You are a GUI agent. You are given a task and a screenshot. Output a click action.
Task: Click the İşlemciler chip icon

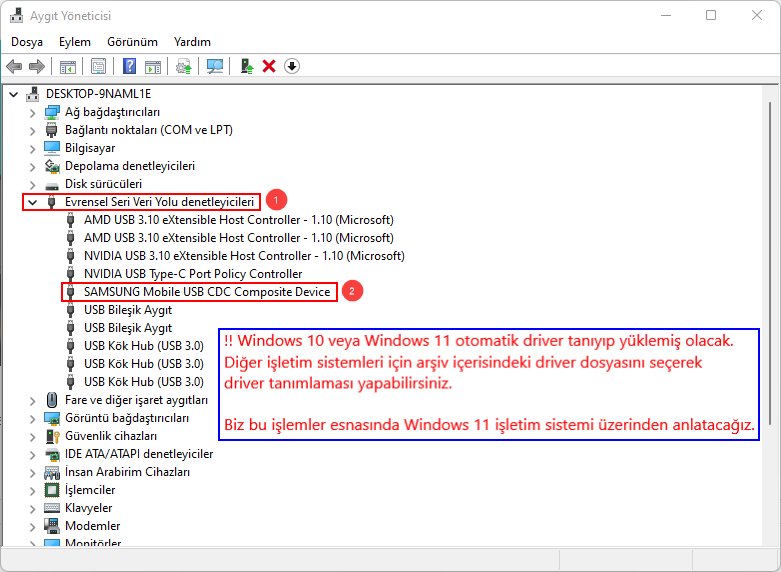52,490
